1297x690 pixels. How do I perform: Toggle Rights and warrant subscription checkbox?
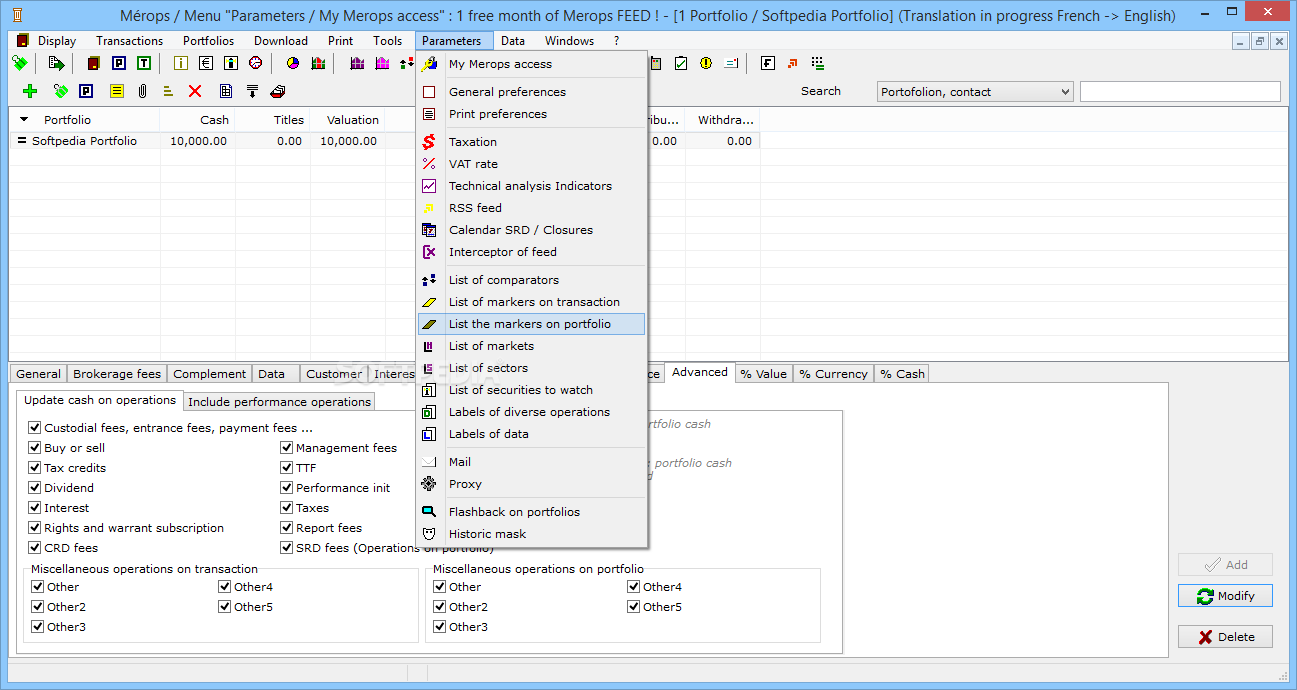coord(35,528)
